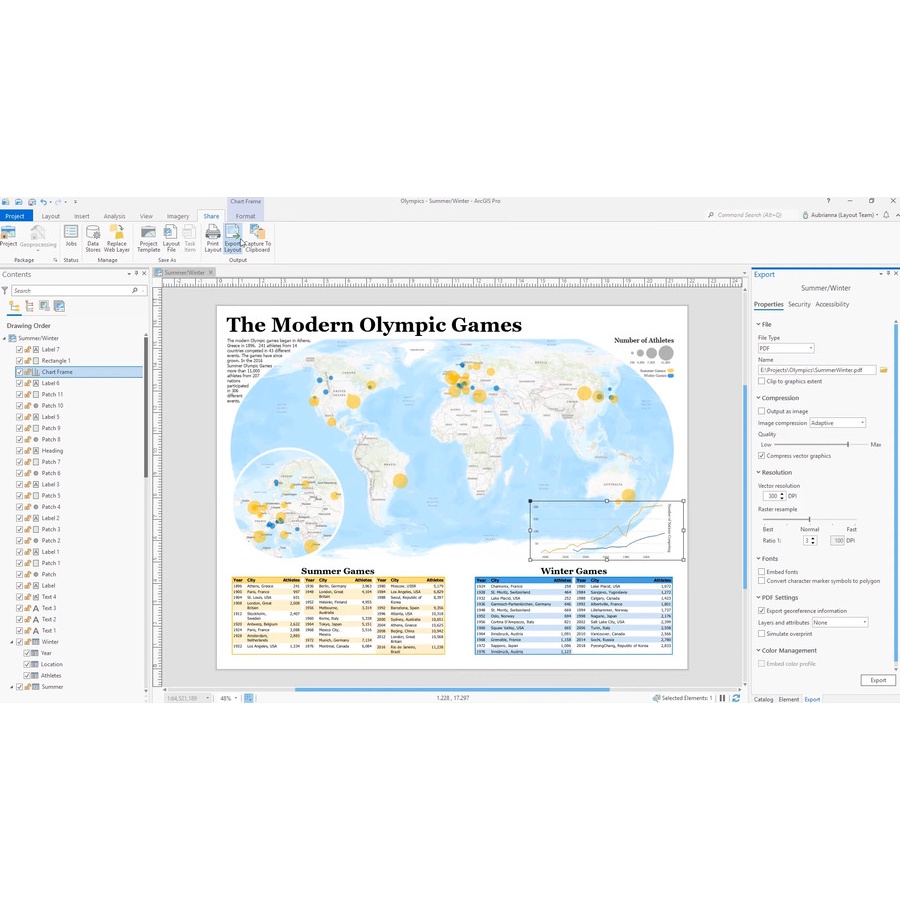Viewport: 900px width, 900px height.
Task: Collapse the Resolution section
Action: click(758, 472)
